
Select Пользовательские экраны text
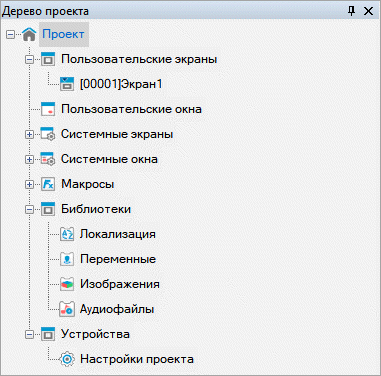[x=139, y=59]
